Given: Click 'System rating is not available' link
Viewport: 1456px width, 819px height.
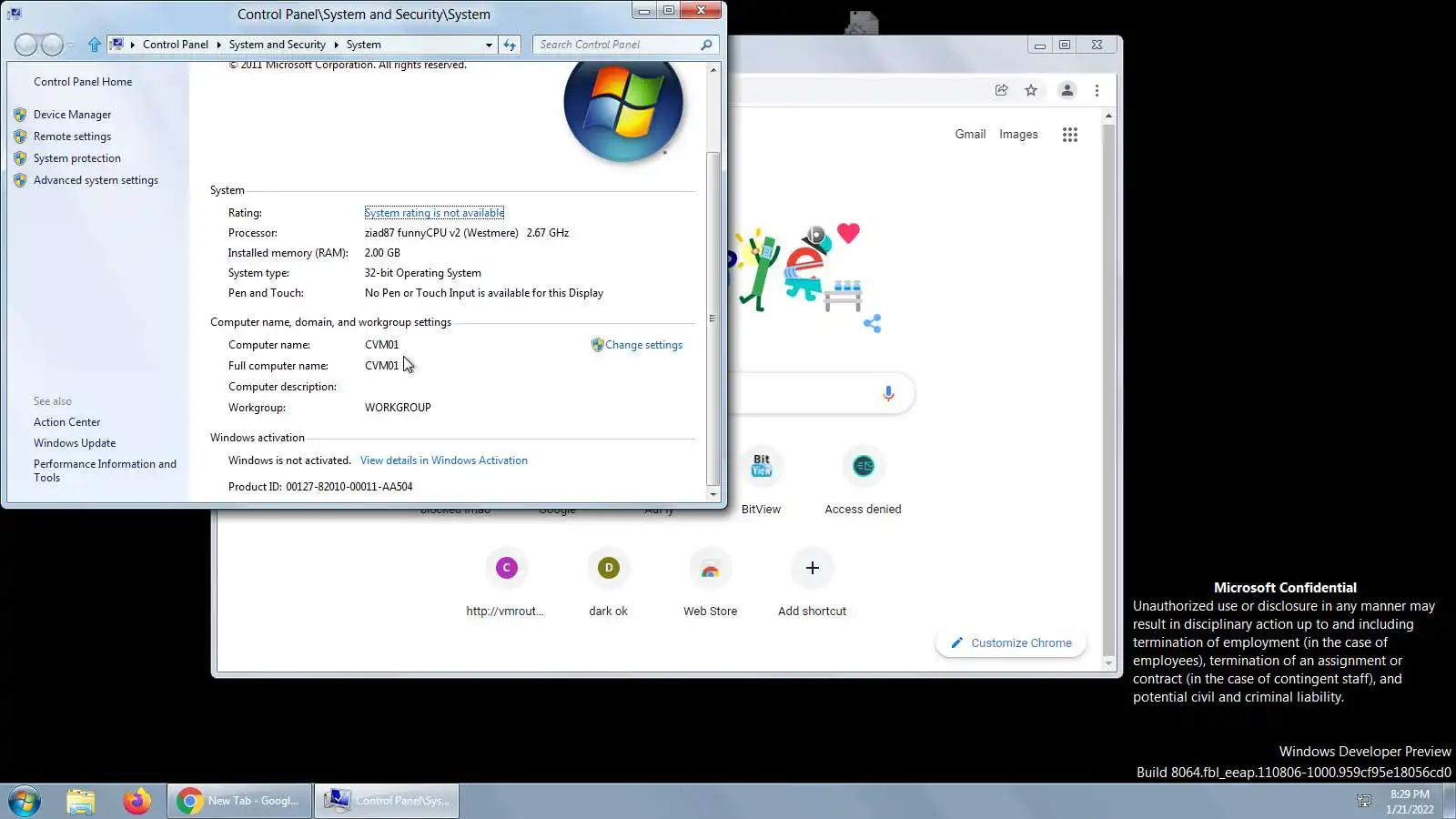Looking at the screenshot, I should pyautogui.click(x=434, y=213).
